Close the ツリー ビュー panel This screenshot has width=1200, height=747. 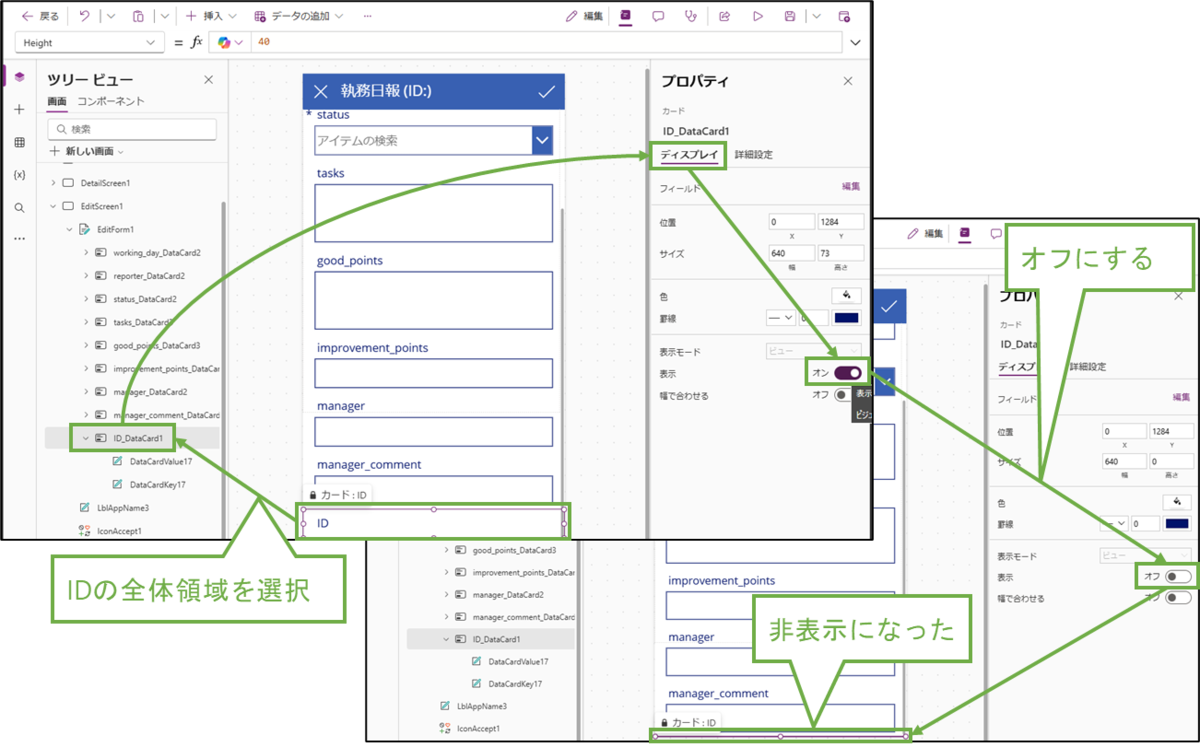[208, 80]
